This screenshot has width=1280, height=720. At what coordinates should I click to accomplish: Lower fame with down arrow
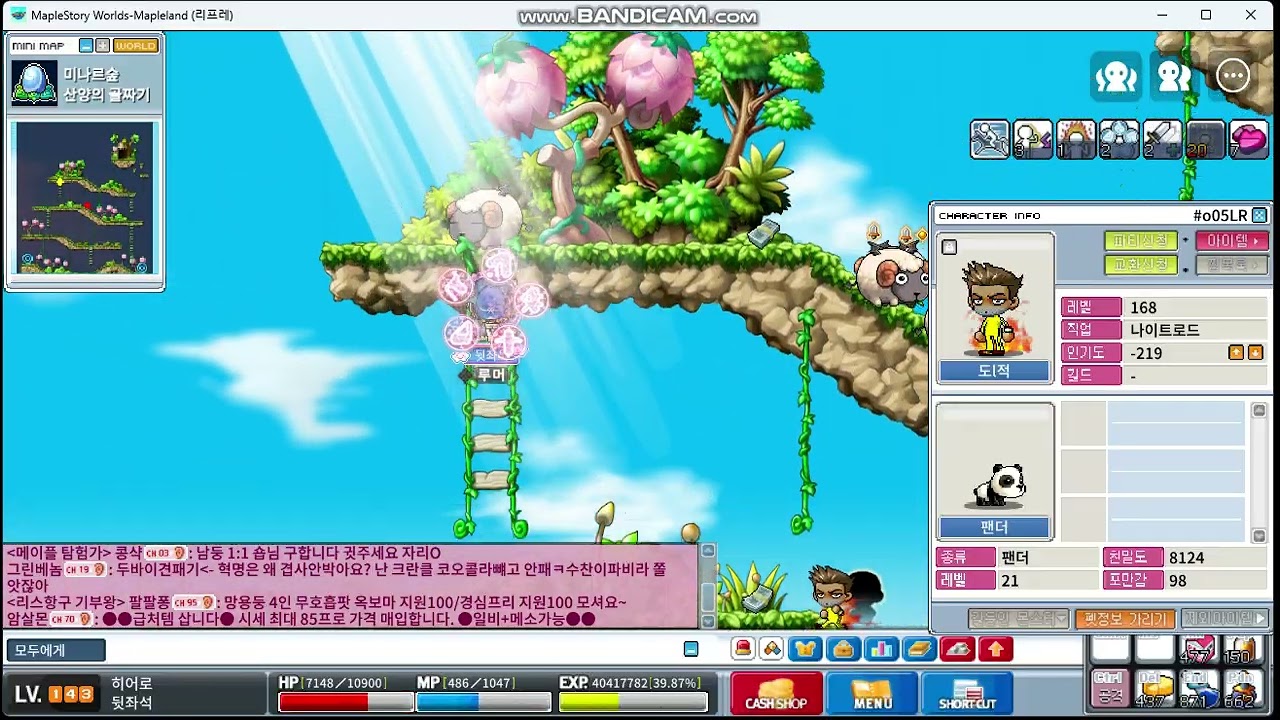[x=1255, y=353]
